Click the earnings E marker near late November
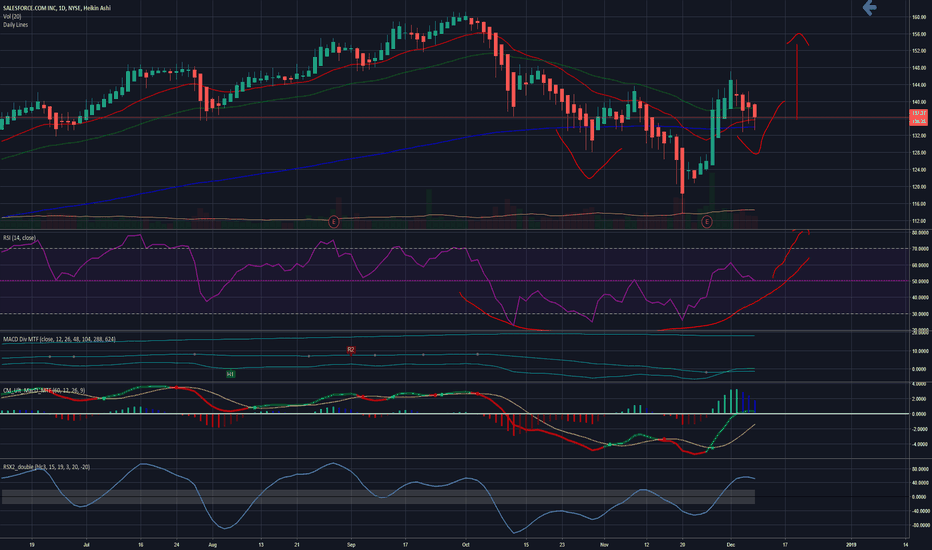Image resolution: width=932 pixels, height=550 pixels. [x=706, y=222]
